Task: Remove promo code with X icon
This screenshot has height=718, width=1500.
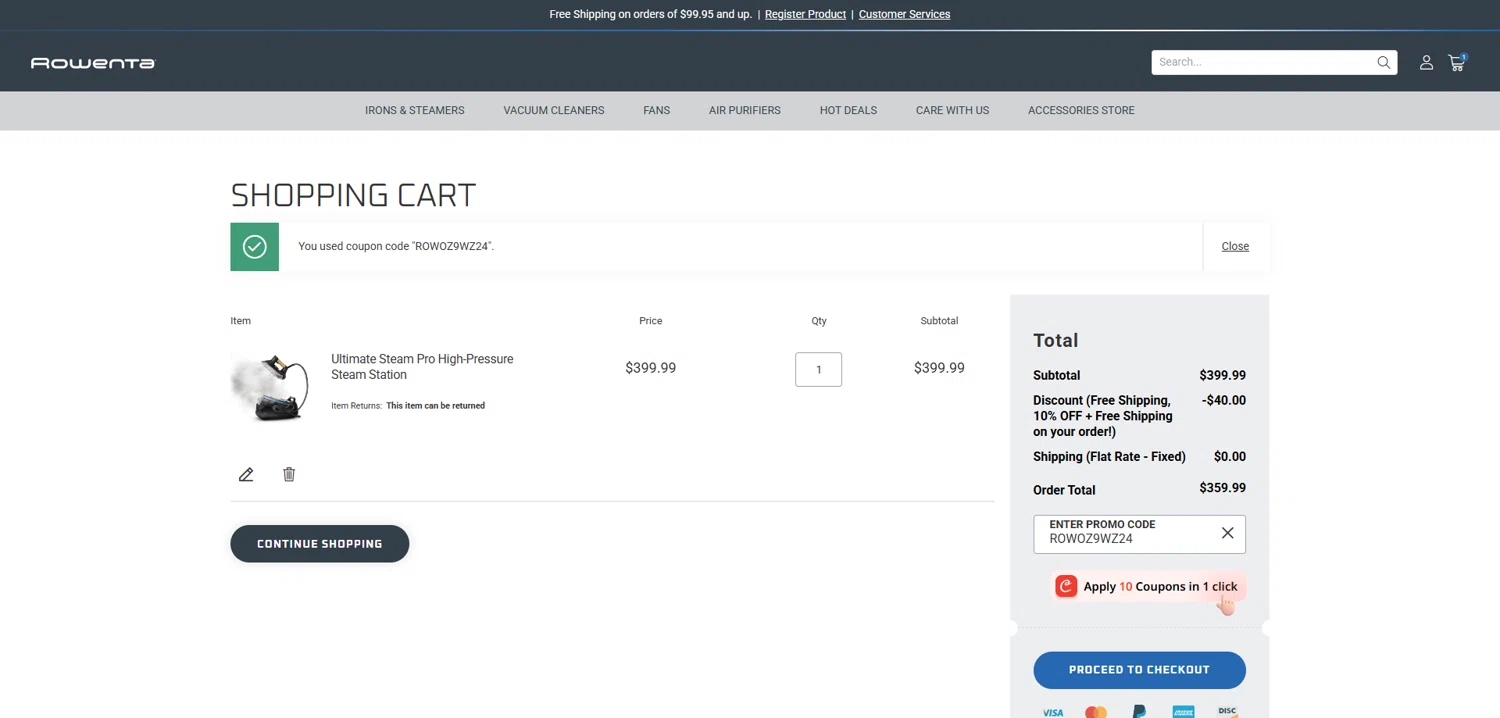Action: [1227, 533]
